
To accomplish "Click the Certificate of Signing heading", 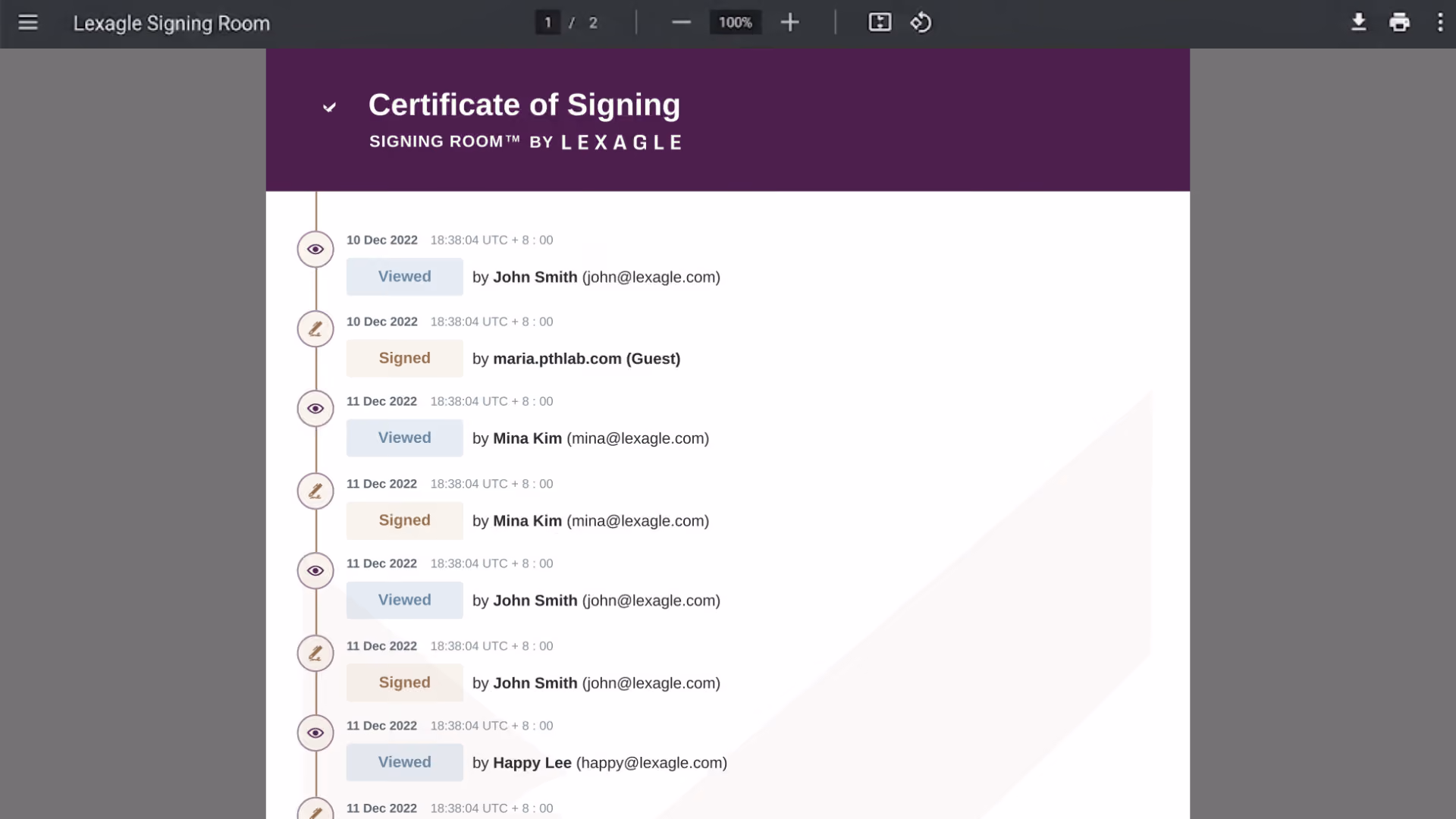I will tap(524, 105).
